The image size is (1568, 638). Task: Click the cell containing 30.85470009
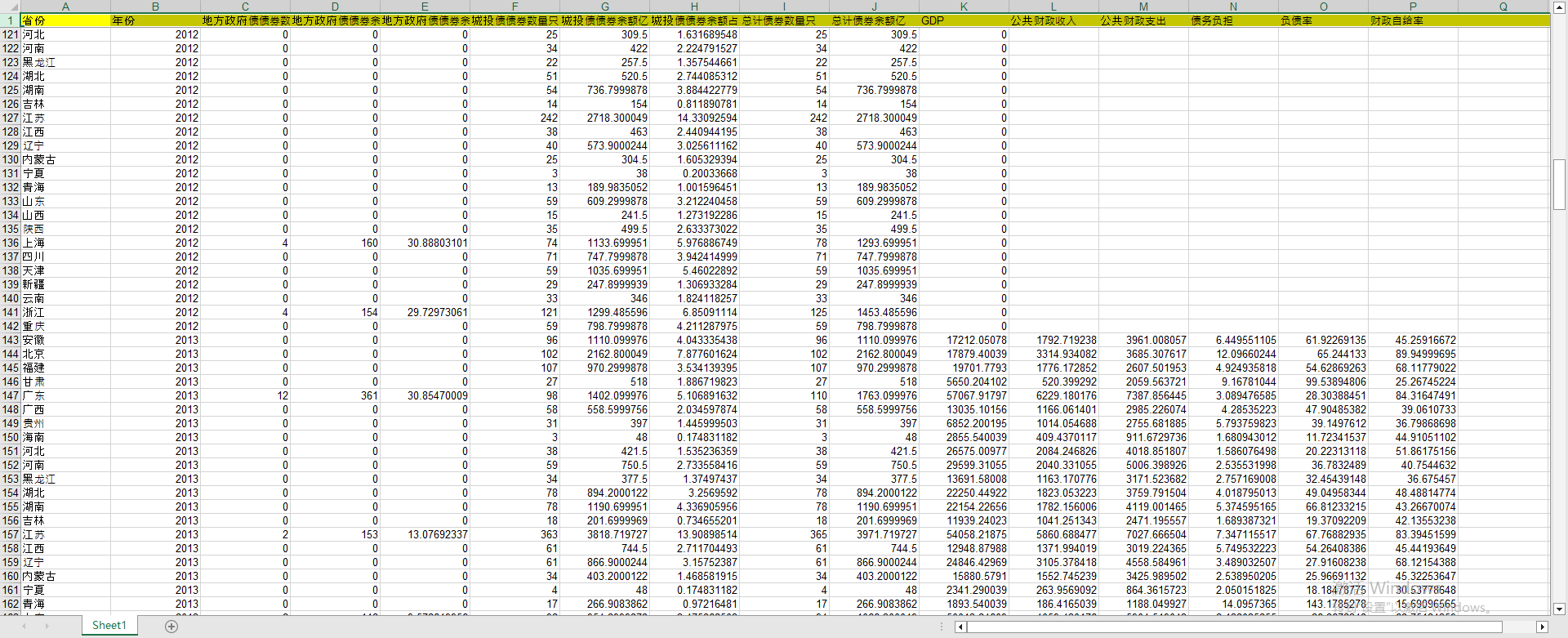[x=425, y=396]
